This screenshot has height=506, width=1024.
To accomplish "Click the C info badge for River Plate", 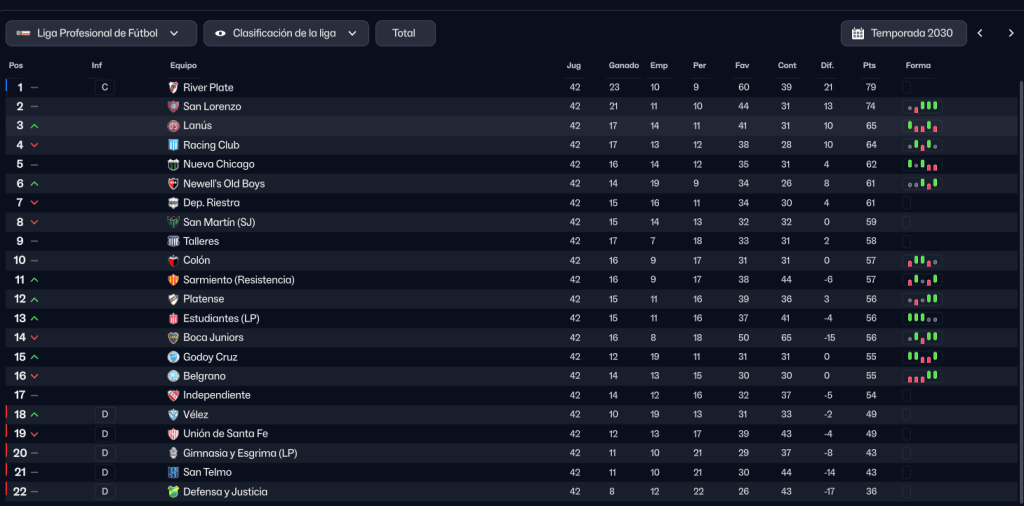I will tap(103, 87).
